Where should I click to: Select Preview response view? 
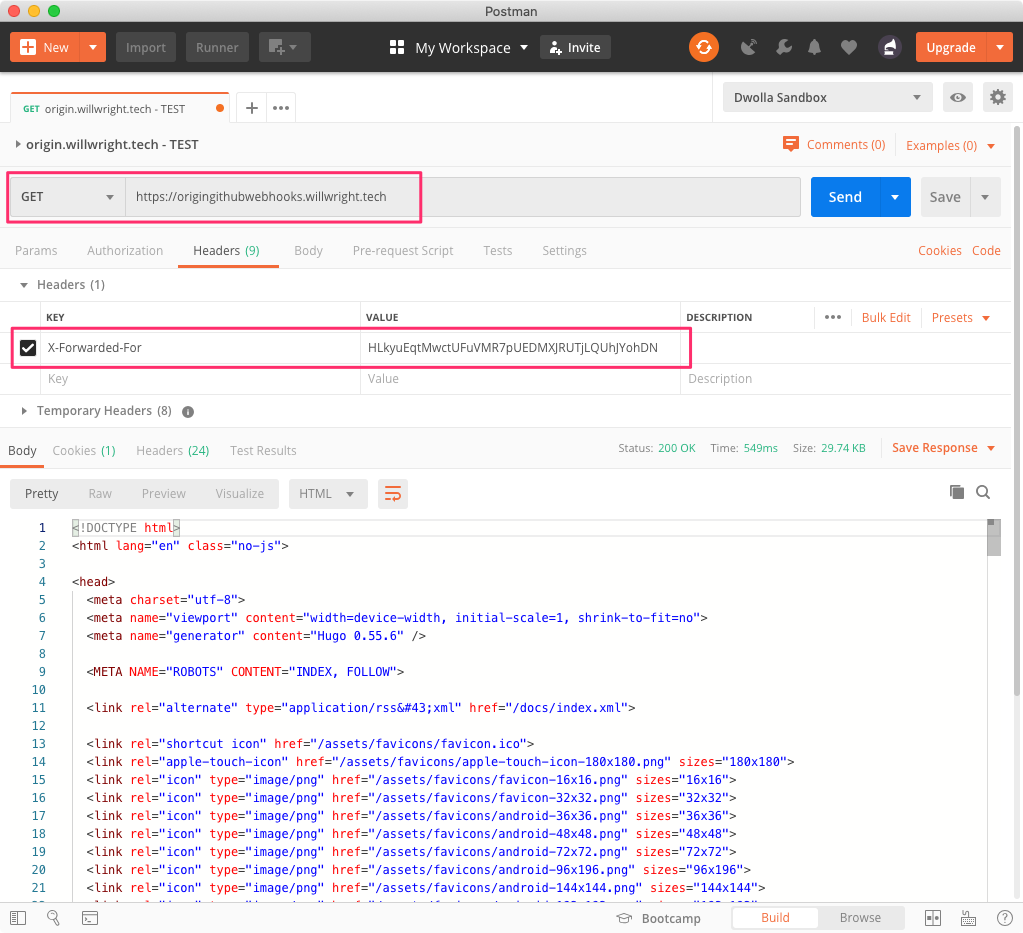[164, 494]
